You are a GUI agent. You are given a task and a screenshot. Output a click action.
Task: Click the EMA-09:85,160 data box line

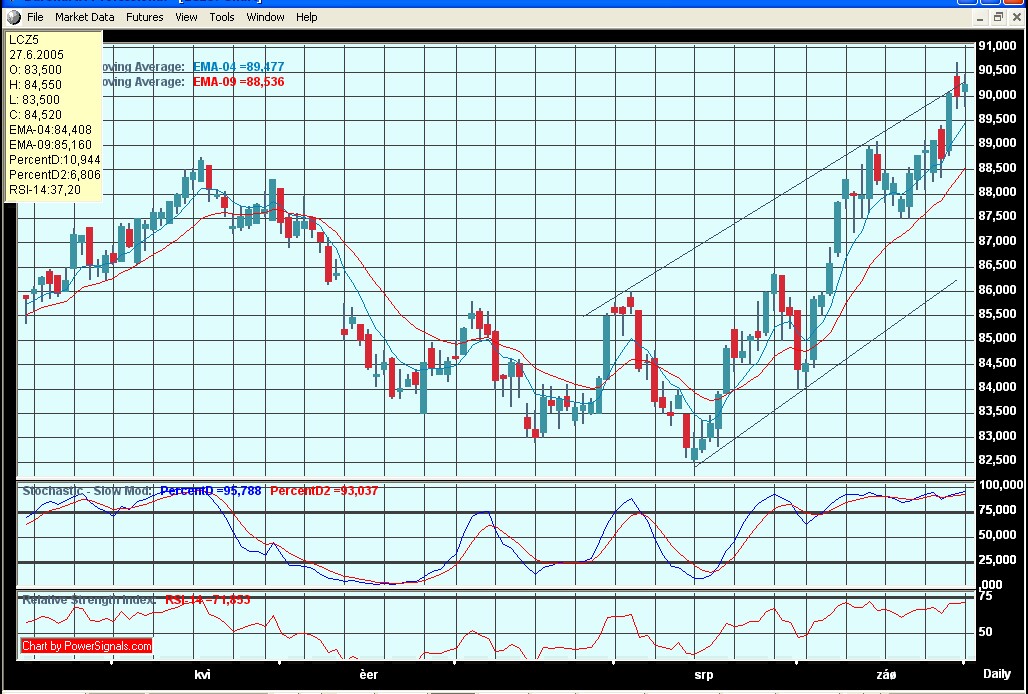point(50,145)
